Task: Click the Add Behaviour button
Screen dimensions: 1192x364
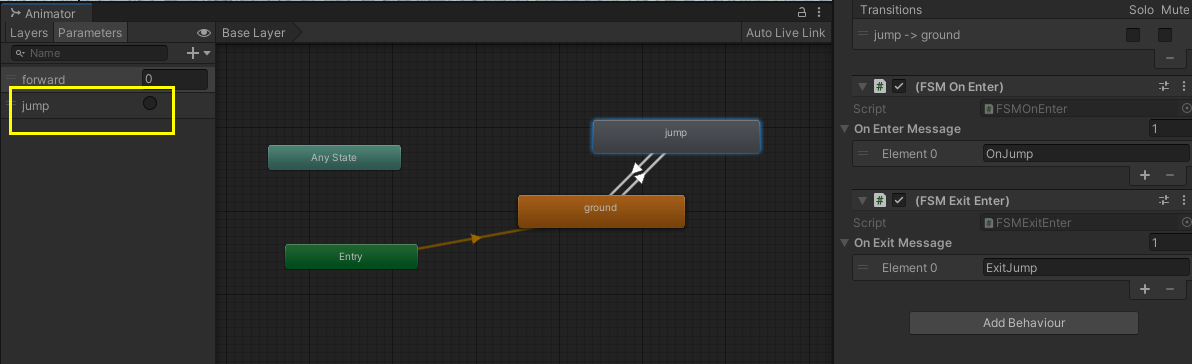Action: pos(1023,323)
